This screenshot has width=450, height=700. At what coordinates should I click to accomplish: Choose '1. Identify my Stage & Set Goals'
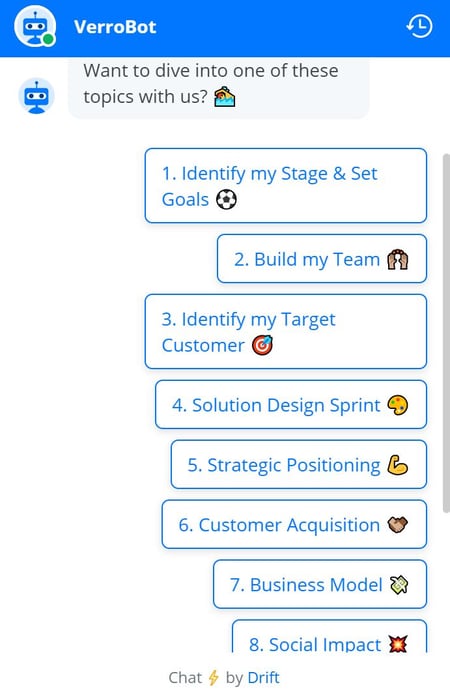pyautogui.click(x=286, y=186)
